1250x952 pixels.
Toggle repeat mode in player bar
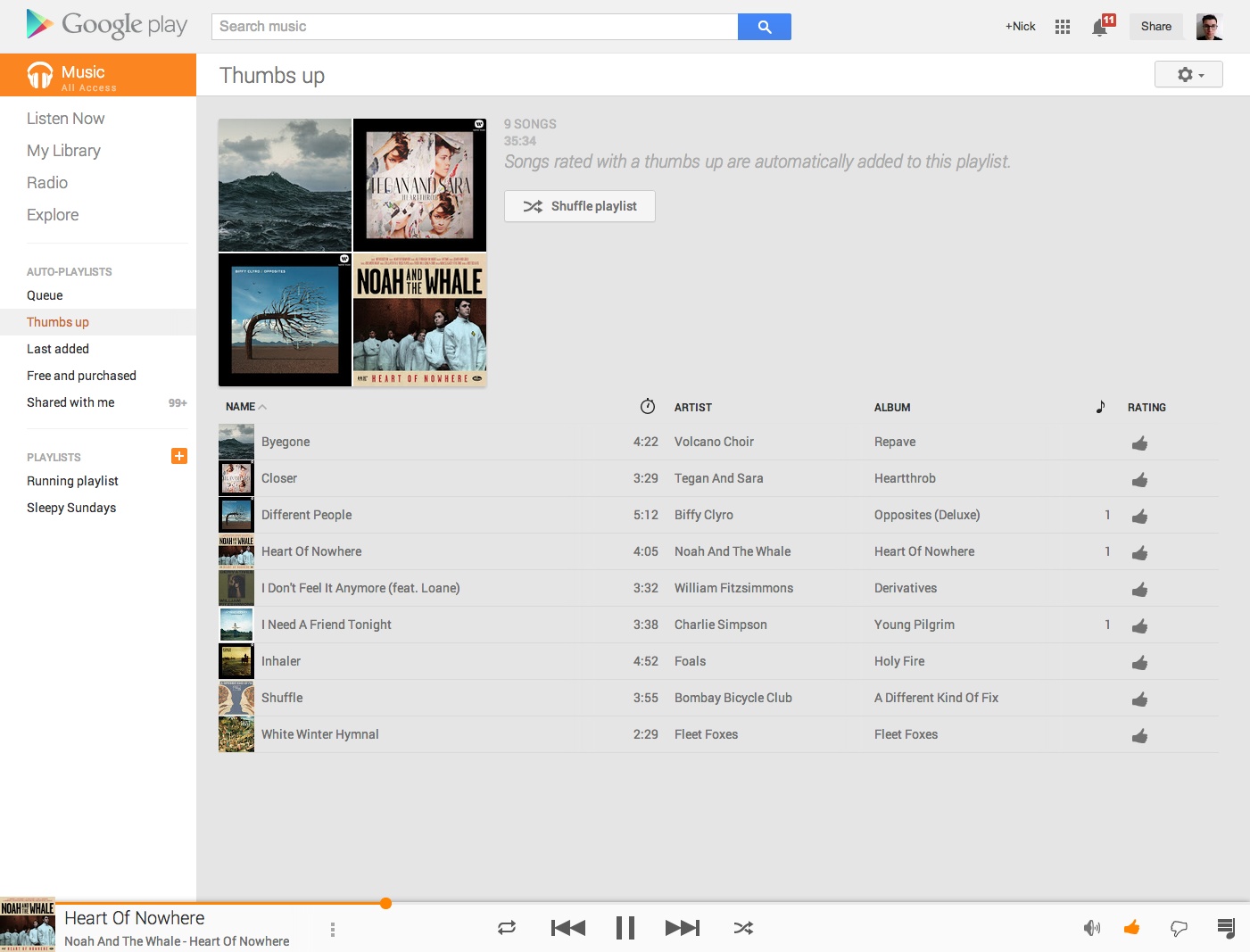(x=507, y=928)
